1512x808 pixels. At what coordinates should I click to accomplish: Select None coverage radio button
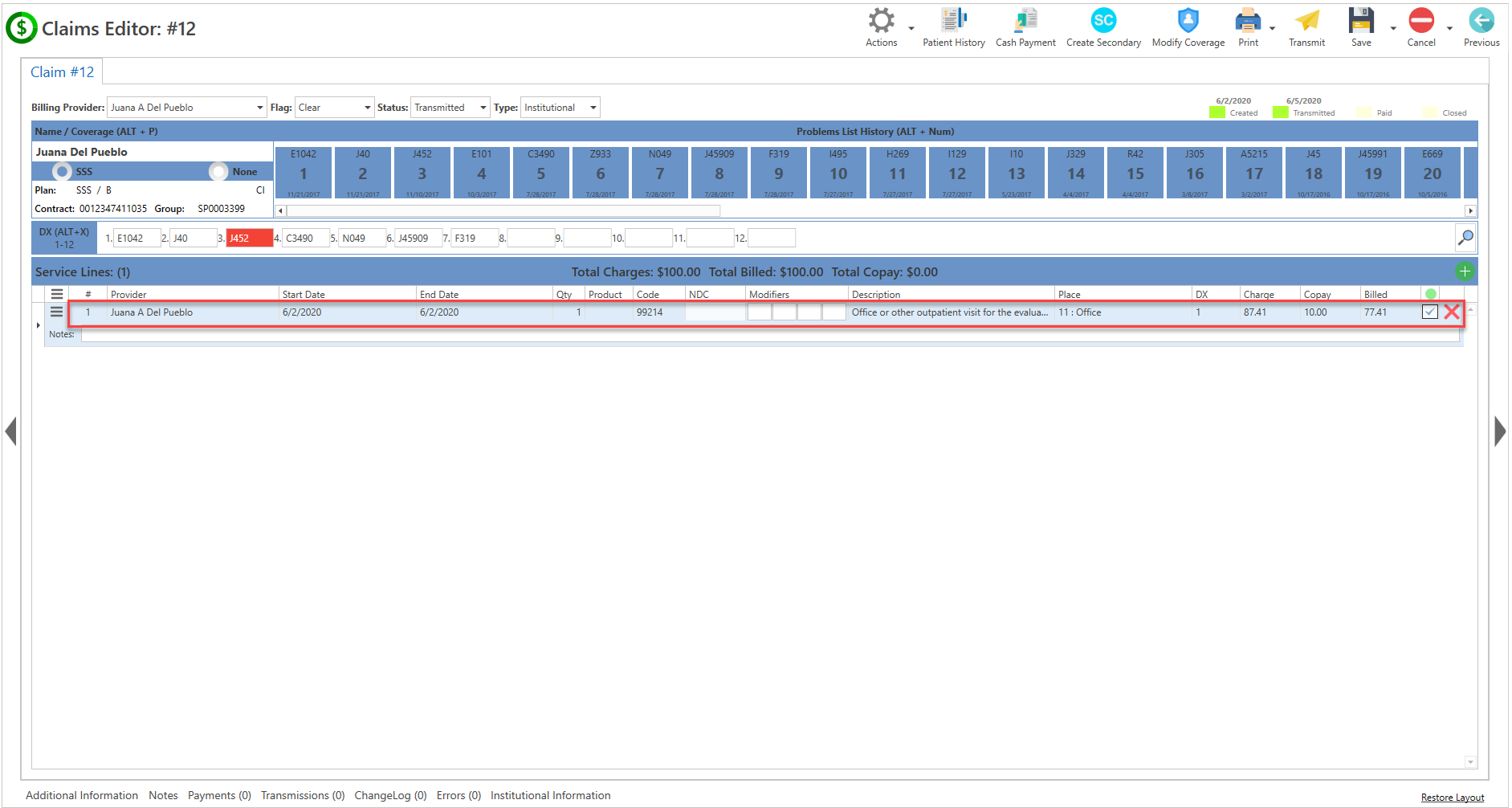(218, 171)
